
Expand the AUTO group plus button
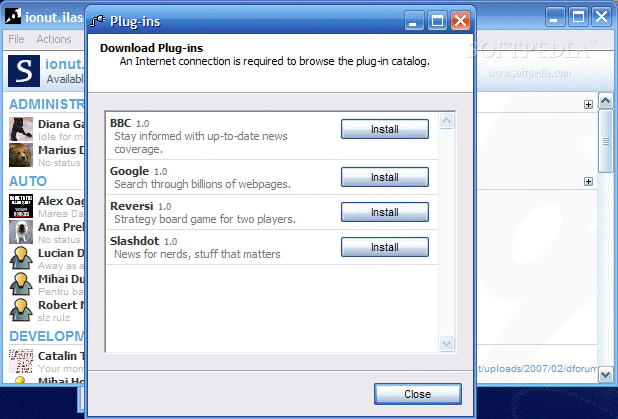[x=588, y=181]
